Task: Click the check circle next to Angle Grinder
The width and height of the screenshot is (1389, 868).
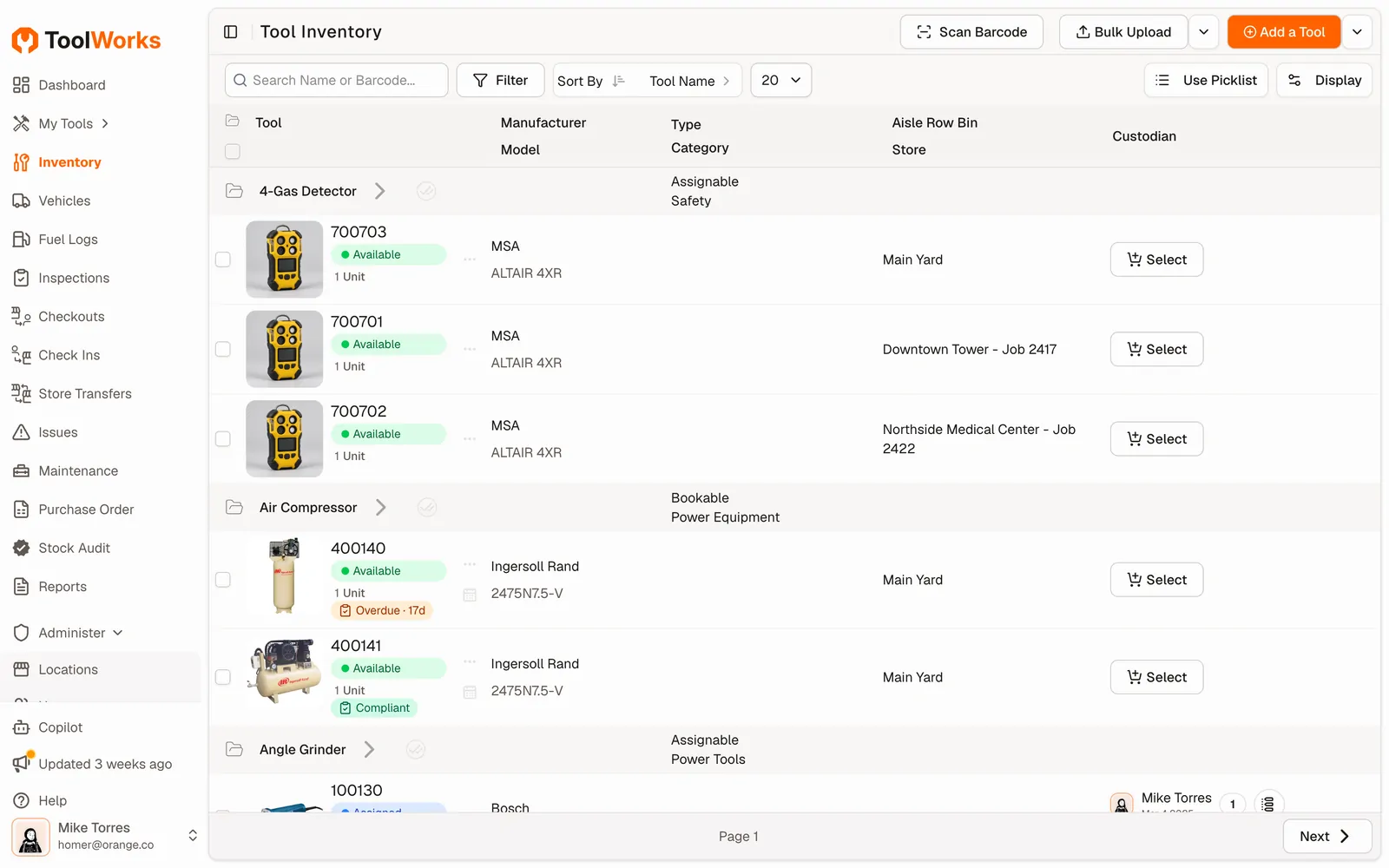Action: [416, 749]
